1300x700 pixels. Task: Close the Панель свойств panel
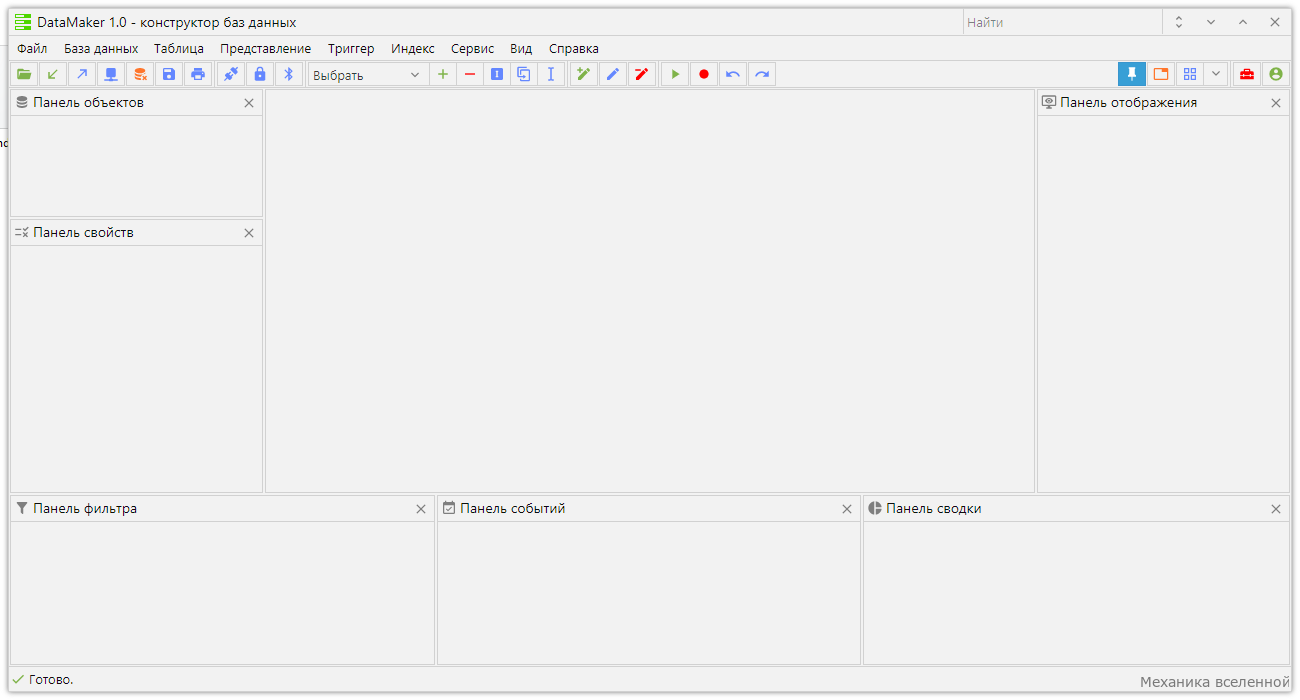coord(249,233)
